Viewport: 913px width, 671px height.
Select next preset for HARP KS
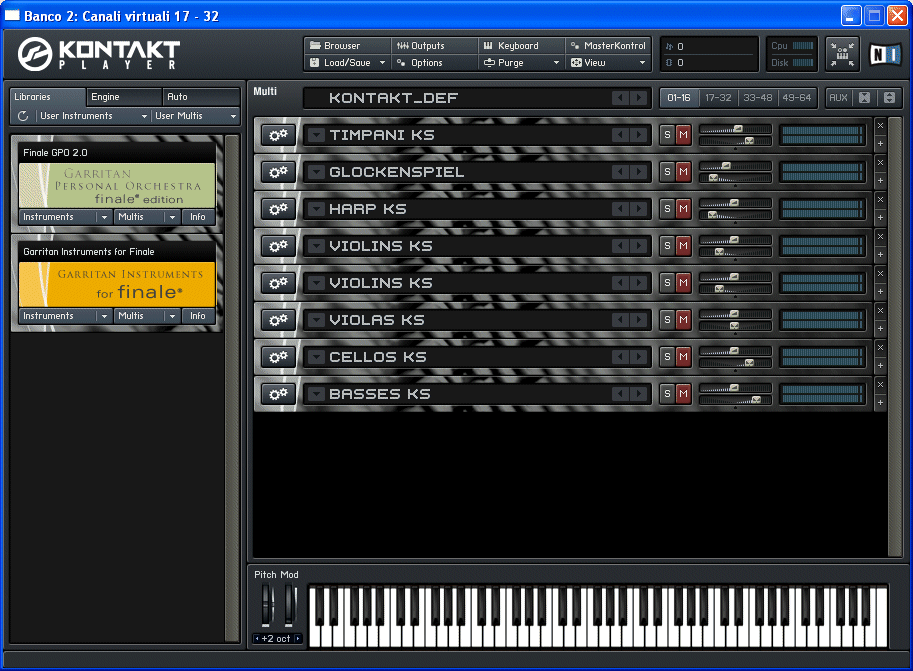[639, 209]
